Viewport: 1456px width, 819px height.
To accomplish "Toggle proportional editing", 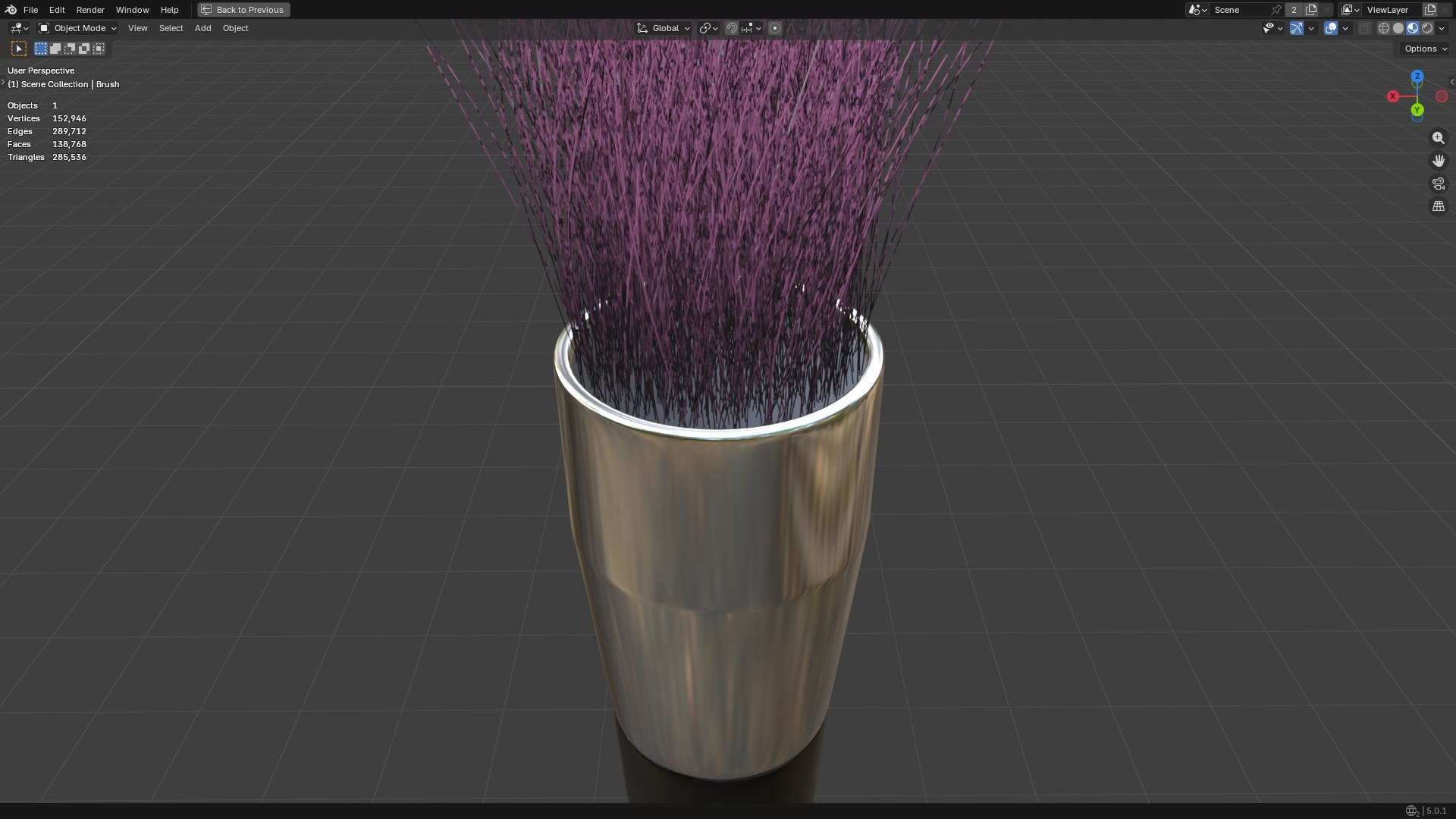I will (775, 28).
